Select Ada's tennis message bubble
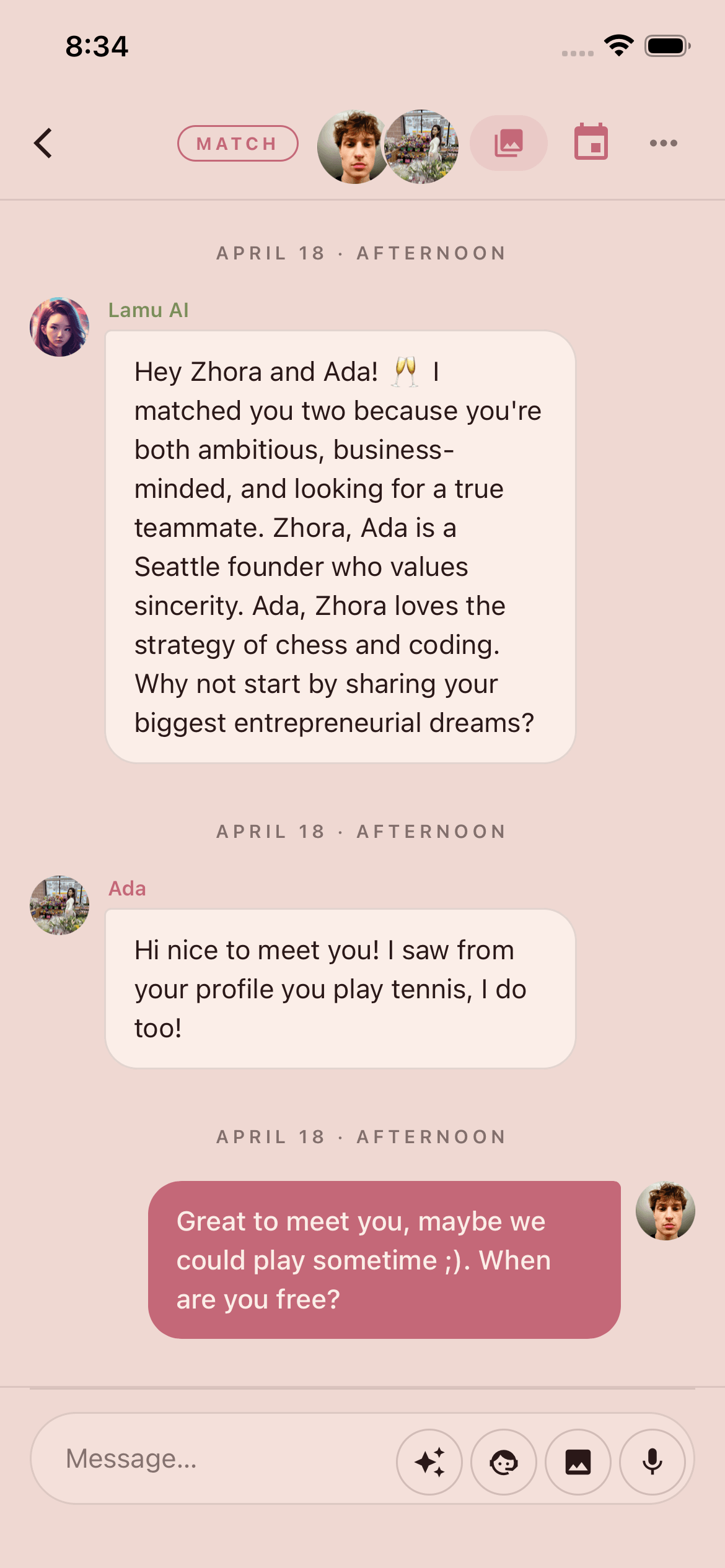725x1568 pixels. click(340, 988)
